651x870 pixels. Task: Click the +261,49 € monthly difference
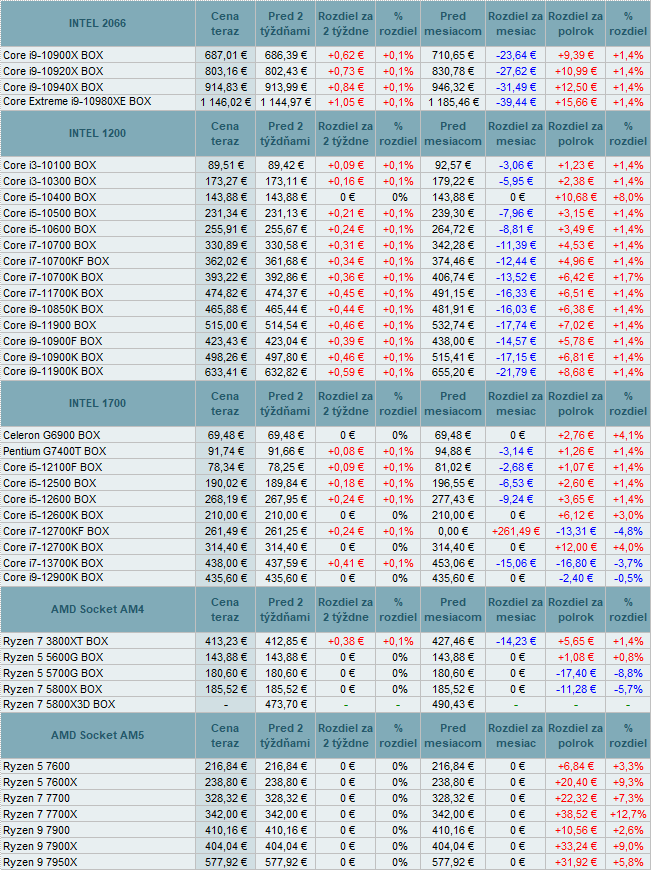(x=516, y=532)
